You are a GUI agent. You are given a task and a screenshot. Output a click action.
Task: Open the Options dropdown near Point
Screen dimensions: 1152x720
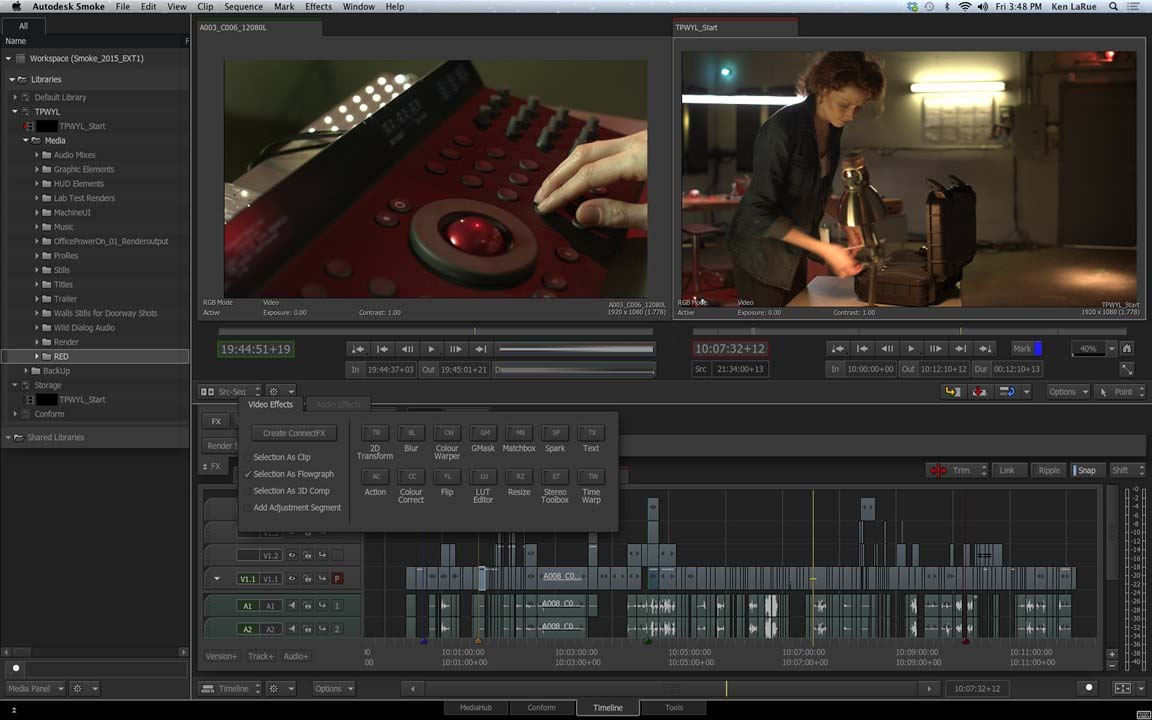pos(1068,392)
